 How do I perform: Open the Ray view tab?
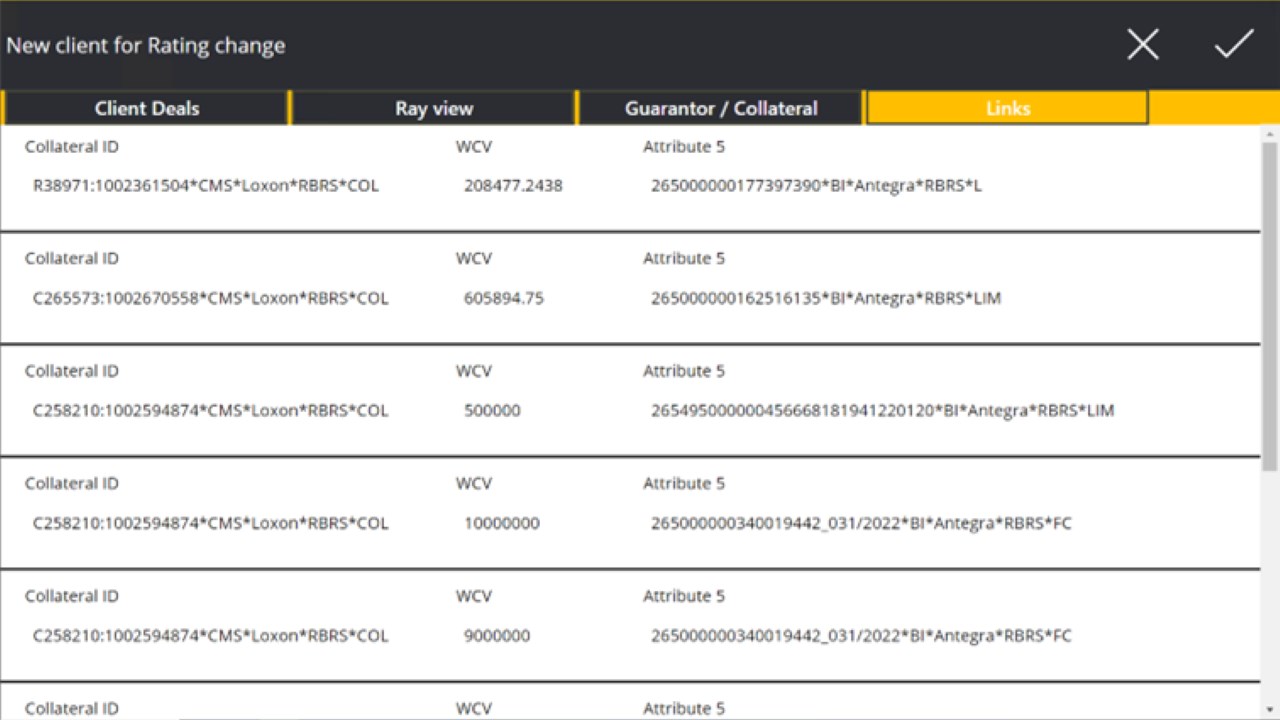(434, 108)
